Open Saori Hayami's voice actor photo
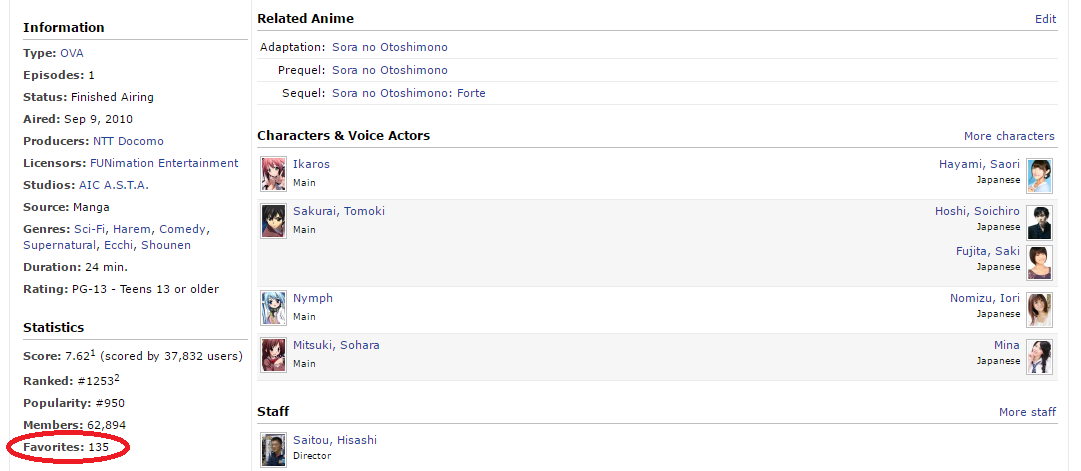 coord(1040,173)
